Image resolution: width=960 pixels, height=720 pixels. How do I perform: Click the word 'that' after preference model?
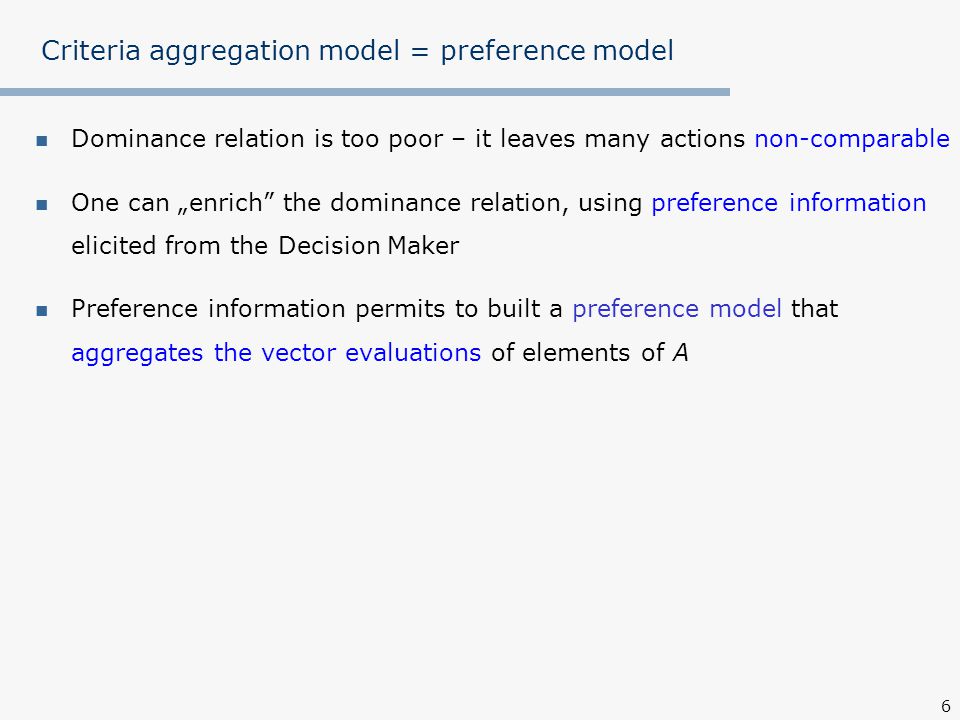point(814,309)
